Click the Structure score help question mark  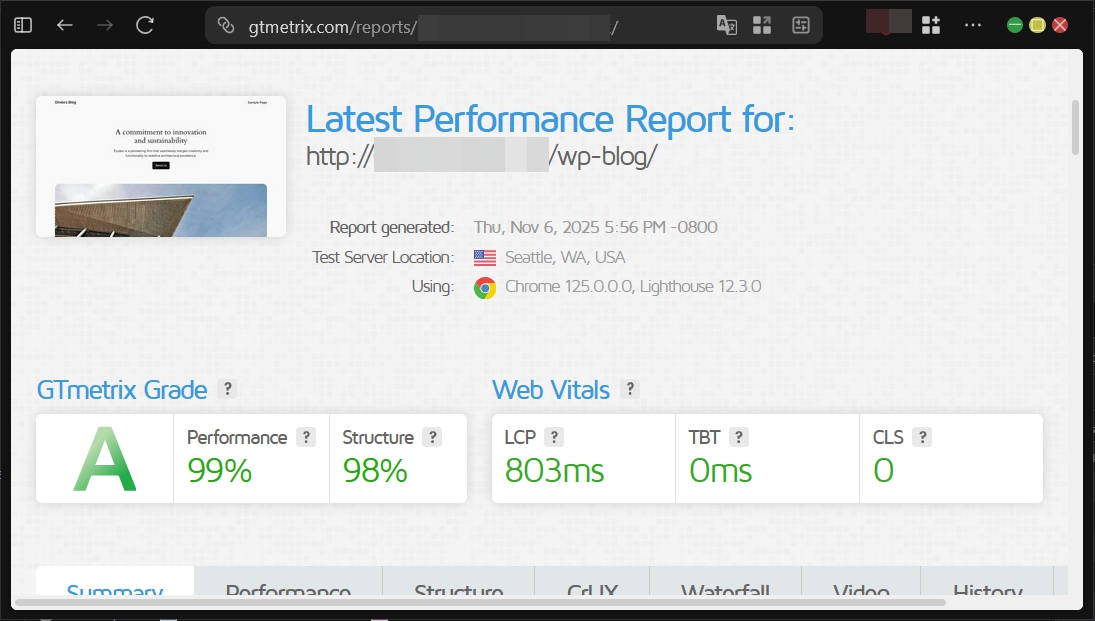click(x=432, y=437)
